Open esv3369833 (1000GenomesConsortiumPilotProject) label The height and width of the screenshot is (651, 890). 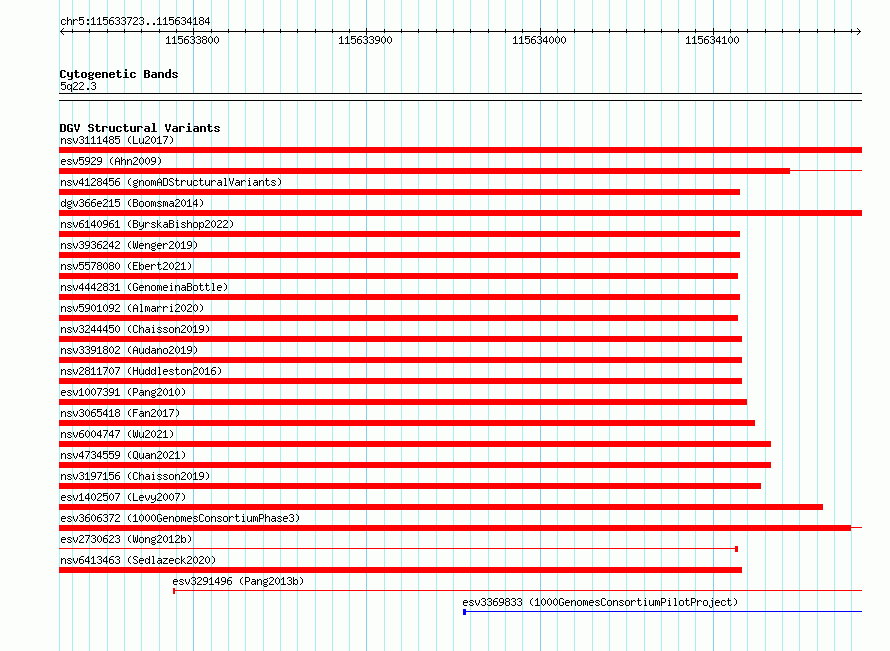(x=600, y=602)
